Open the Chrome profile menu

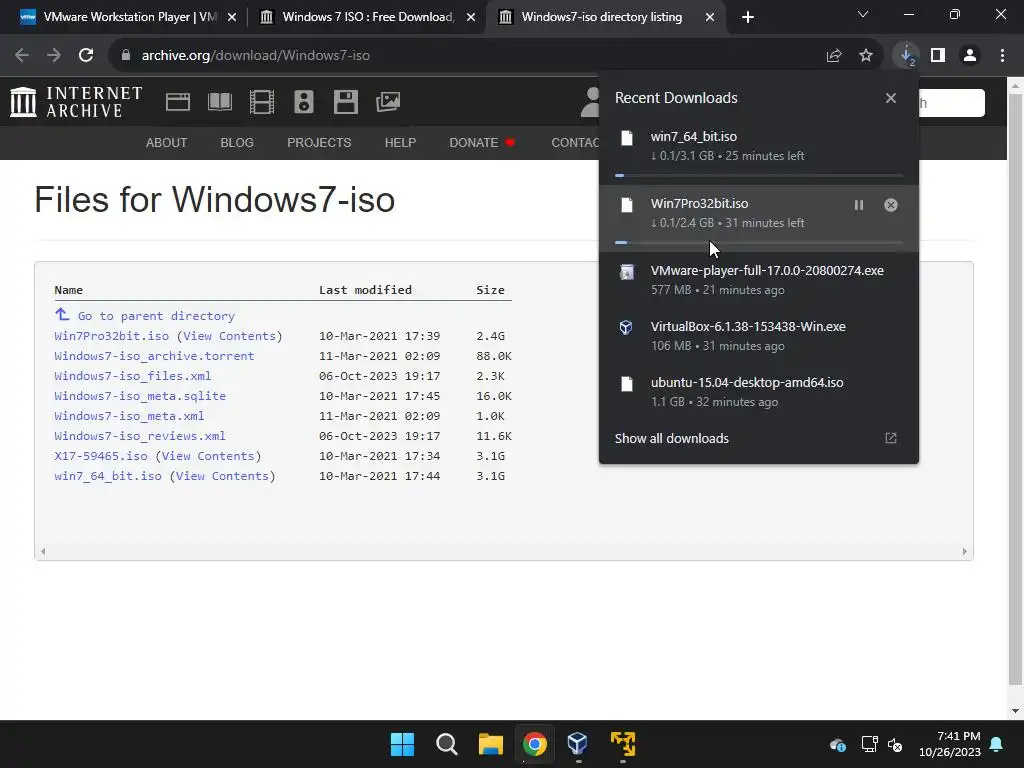coord(970,56)
